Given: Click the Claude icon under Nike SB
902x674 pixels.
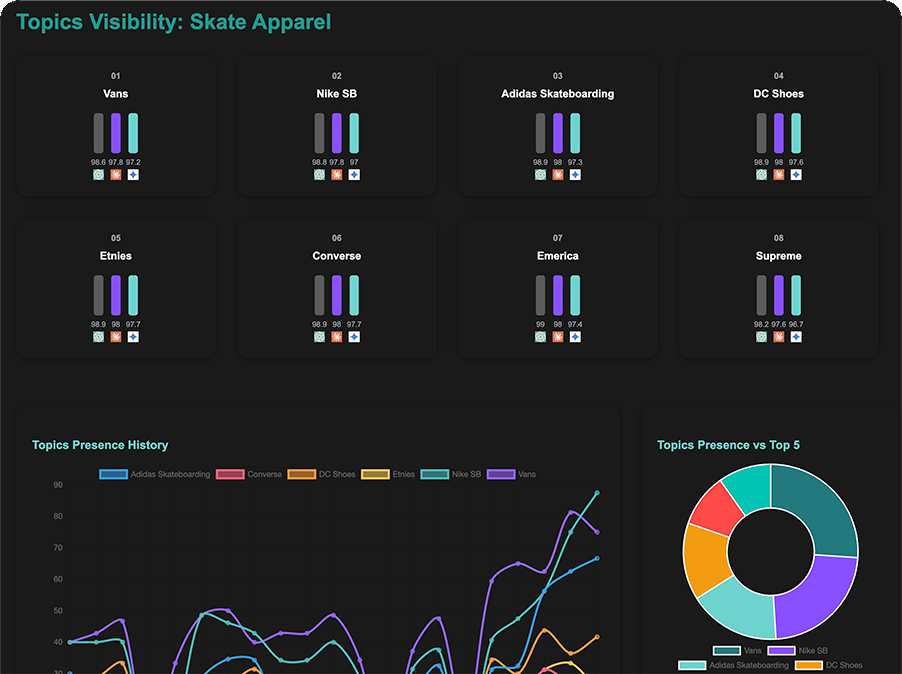Looking at the screenshot, I should click(x=337, y=175).
